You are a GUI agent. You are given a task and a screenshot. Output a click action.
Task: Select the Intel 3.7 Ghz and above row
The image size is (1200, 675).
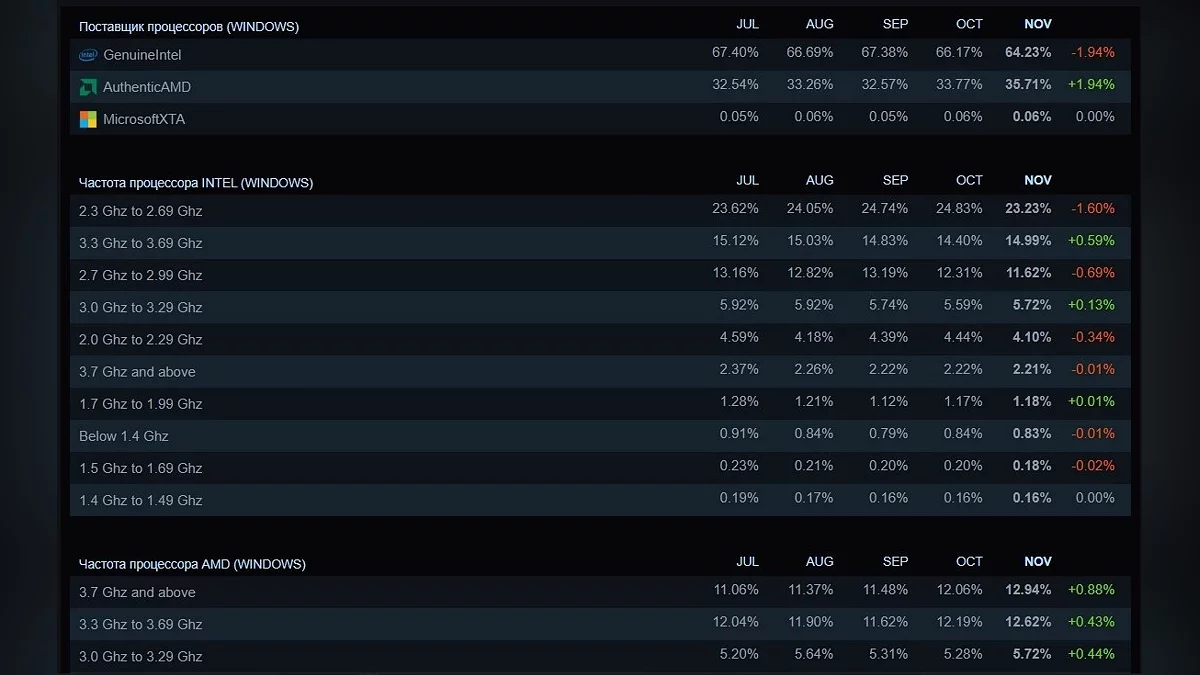137,372
